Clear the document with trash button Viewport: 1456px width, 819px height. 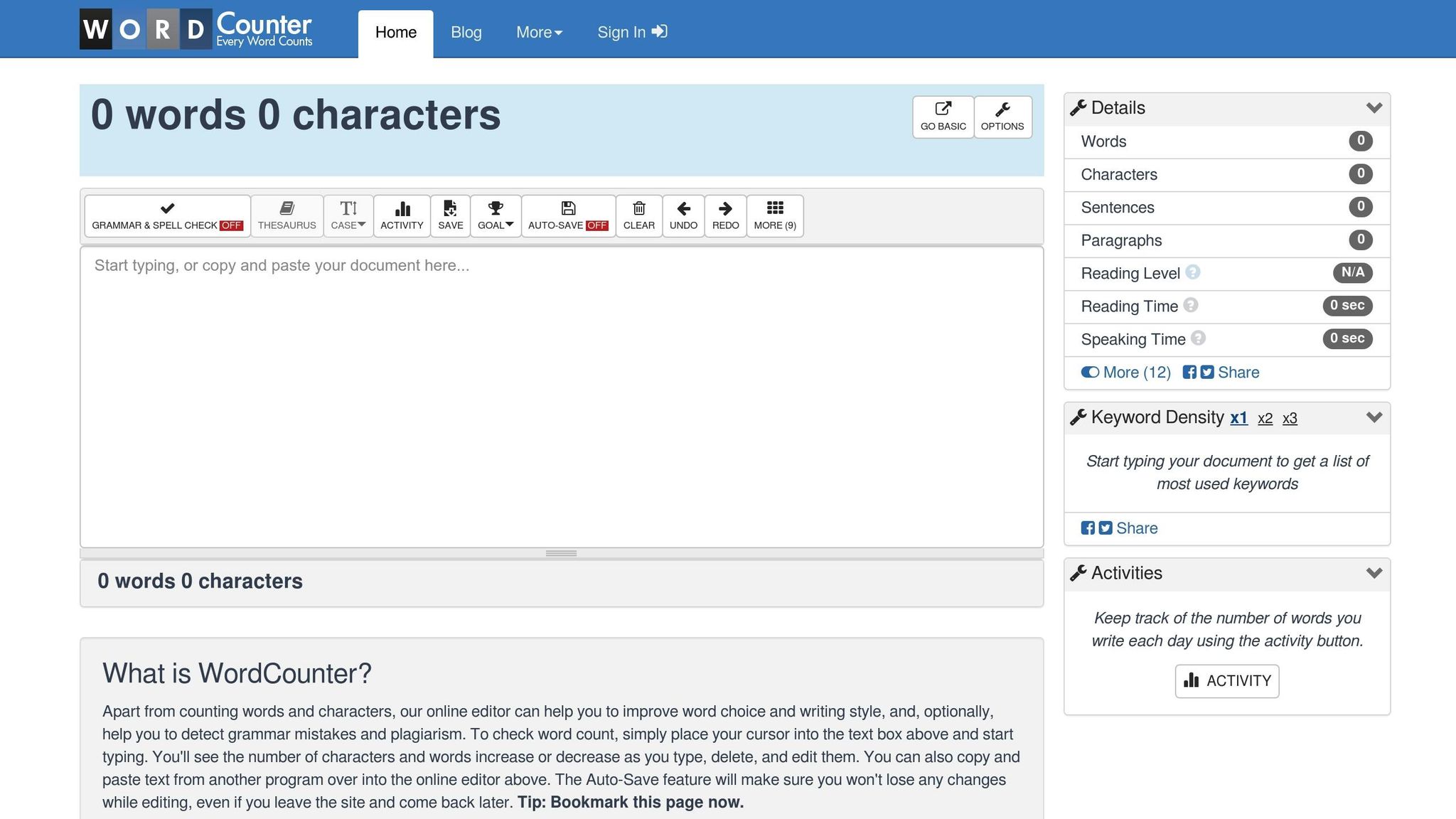coord(638,215)
